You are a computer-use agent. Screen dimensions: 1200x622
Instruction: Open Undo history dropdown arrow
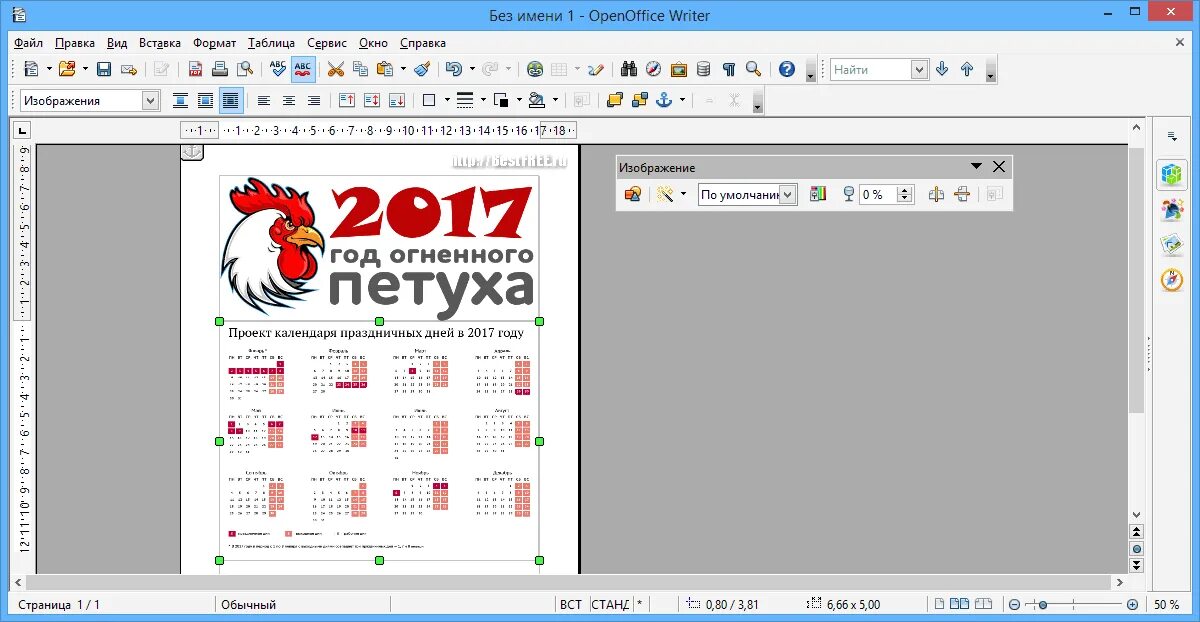[x=471, y=69]
